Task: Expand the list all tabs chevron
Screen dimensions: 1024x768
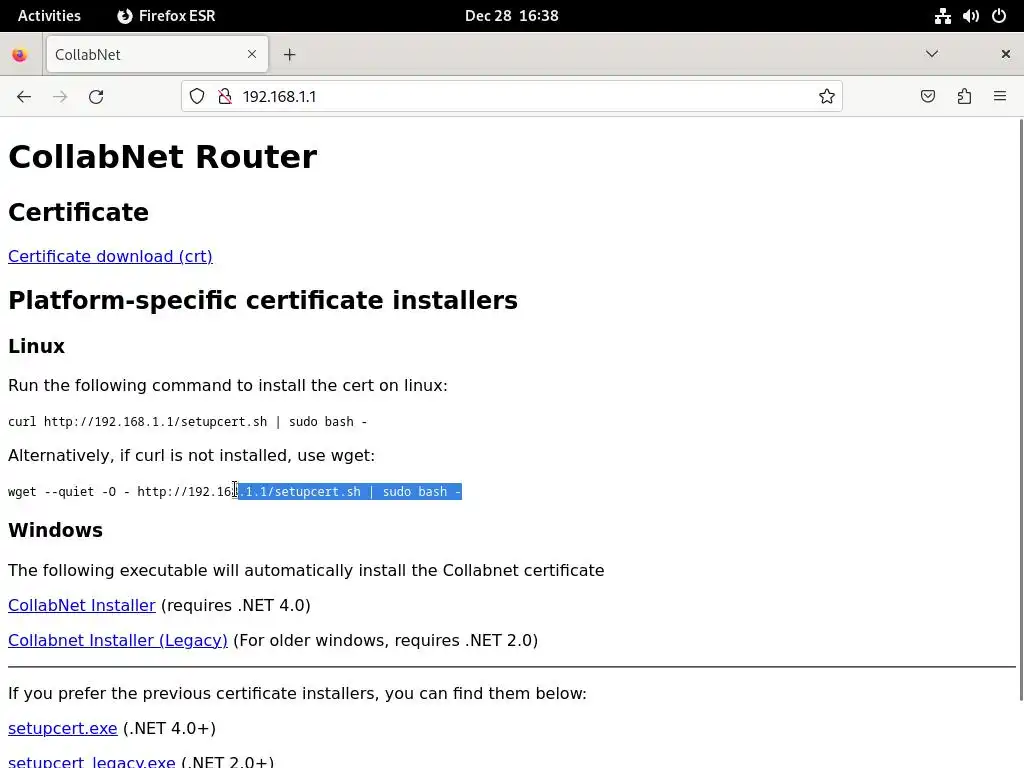Action: pyautogui.click(x=932, y=54)
